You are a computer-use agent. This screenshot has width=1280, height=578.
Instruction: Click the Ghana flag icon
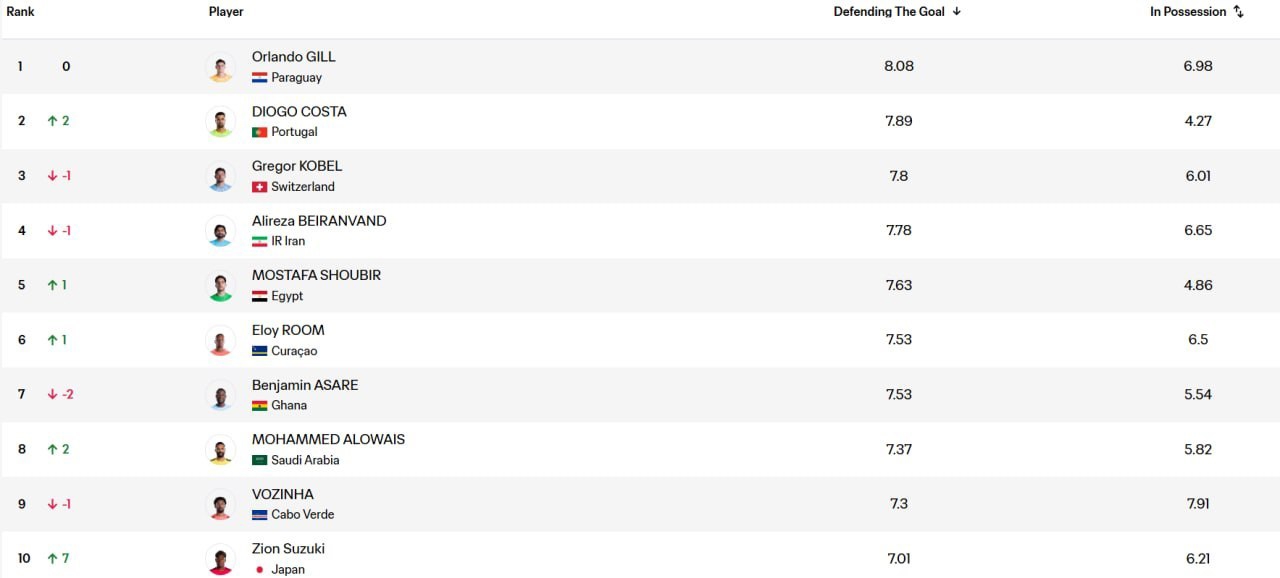[x=259, y=406]
